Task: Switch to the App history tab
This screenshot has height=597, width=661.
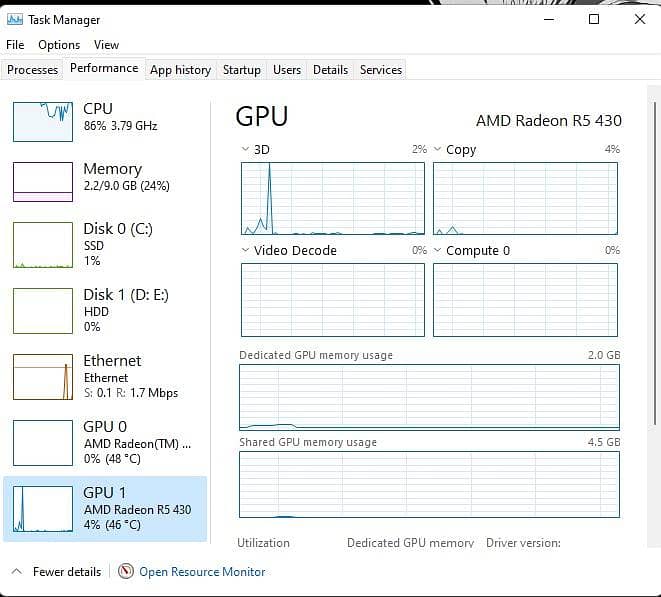Action: (x=180, y=70)
